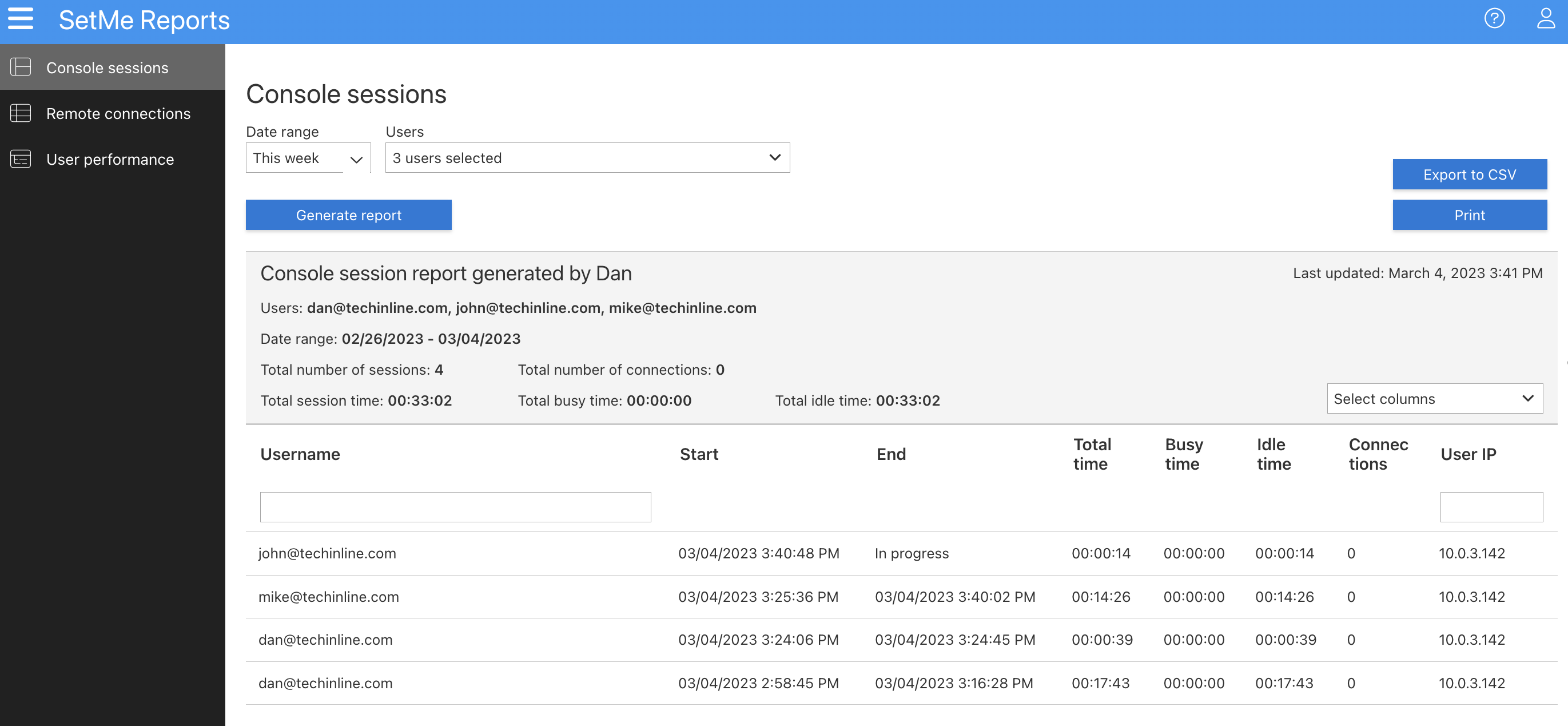The image size is (1568, 726).
Task: Click the User performance sidebar icon
Action: point(21,159)
